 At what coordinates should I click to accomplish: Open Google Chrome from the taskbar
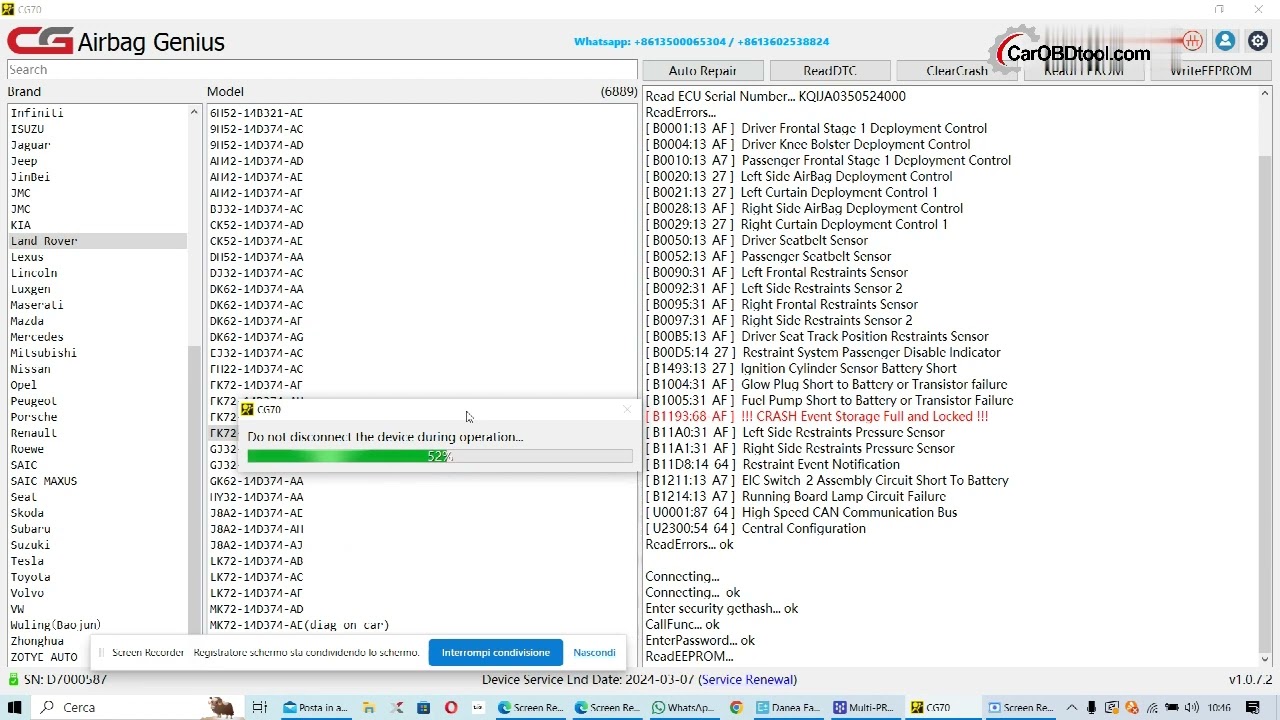click(x=737, y=707)
